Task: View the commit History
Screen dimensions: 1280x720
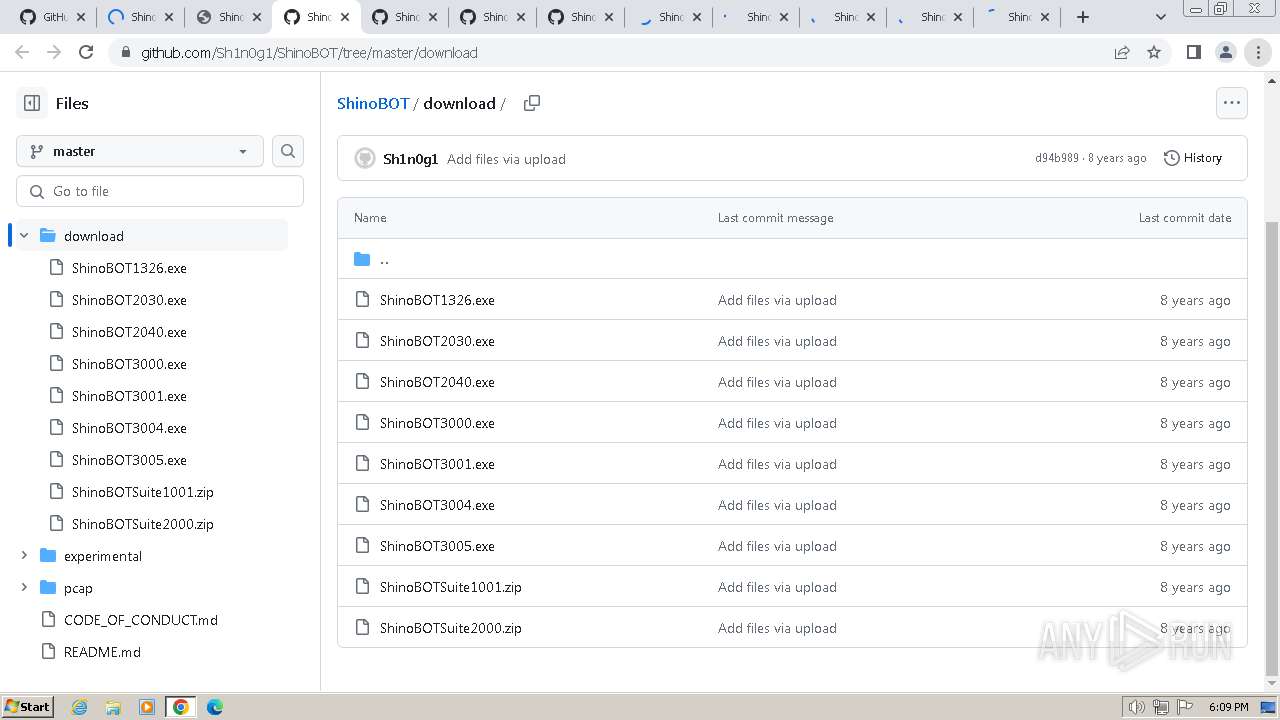Action: 1193,158
